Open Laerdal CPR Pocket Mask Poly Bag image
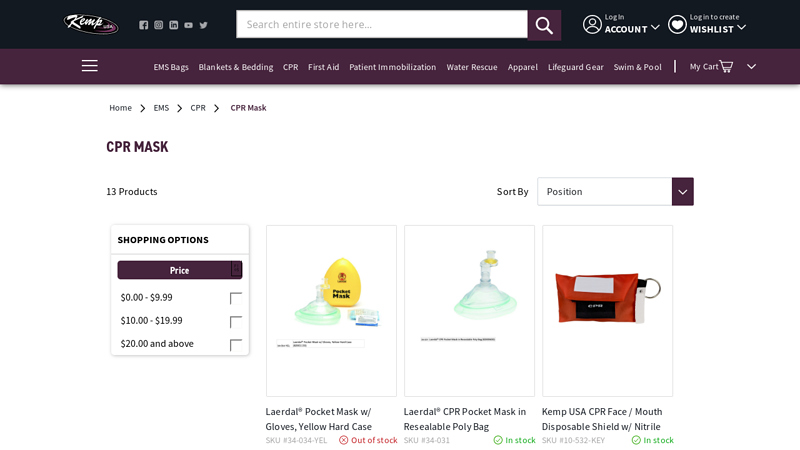Screen dimensions: 800x450 tap(469, 311)
